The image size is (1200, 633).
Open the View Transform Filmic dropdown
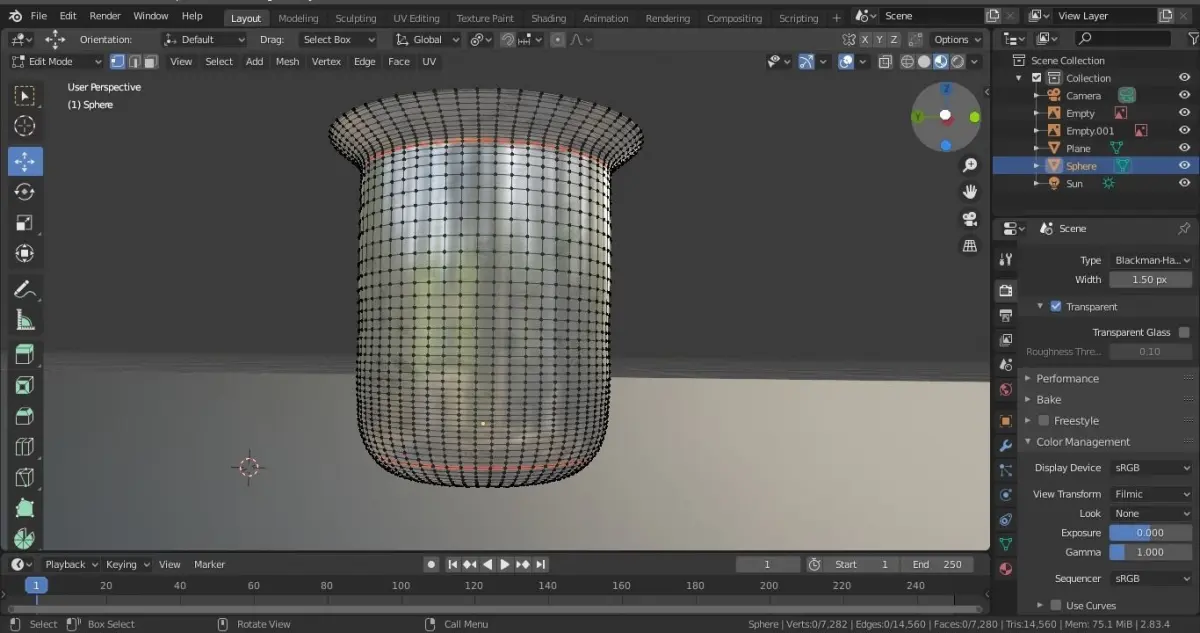1152,494
